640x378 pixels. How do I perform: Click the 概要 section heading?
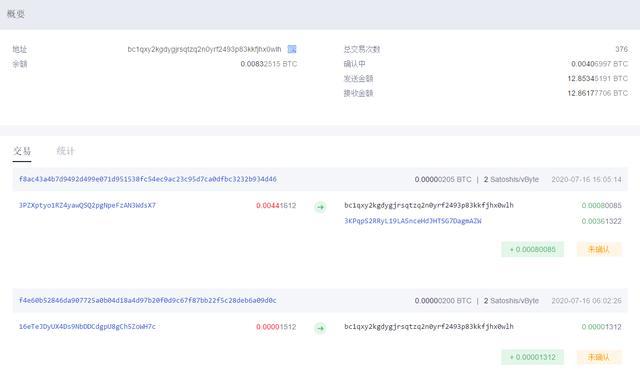coord(16,14)
